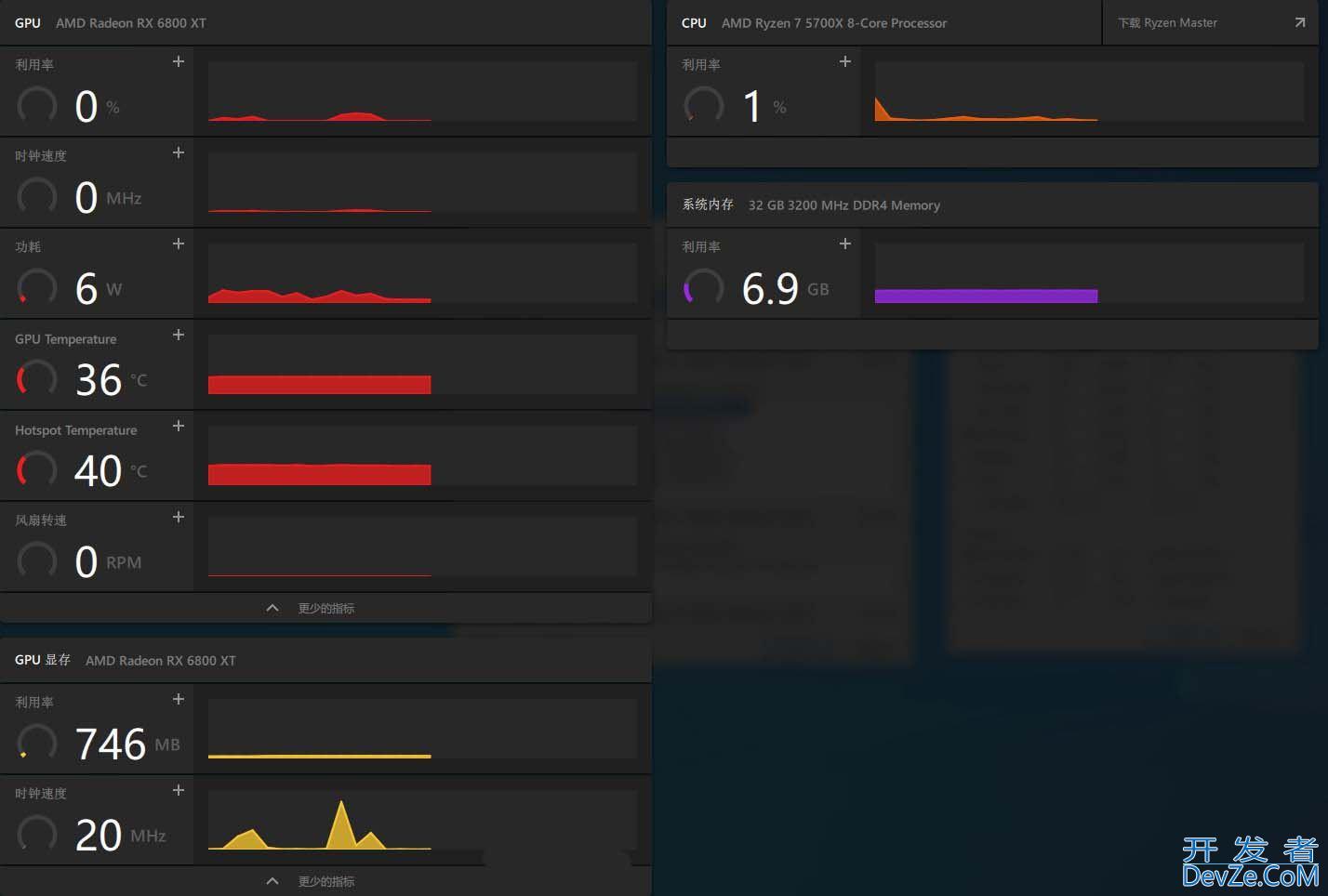The height and width of the screenshot is (896, 1328).
Task: Click the plus icon for CPU 利用率
Action: 845,61
